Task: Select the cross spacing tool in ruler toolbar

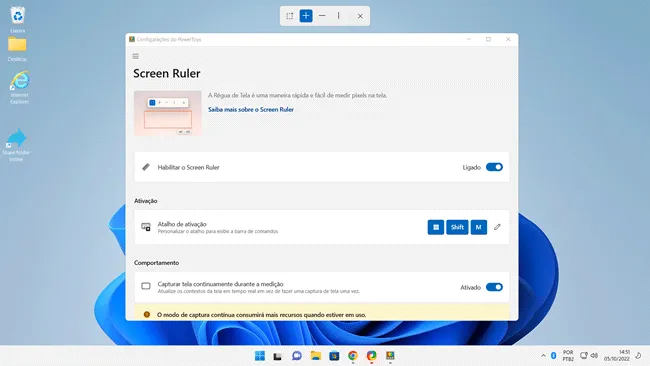Action: coord(306,16)
